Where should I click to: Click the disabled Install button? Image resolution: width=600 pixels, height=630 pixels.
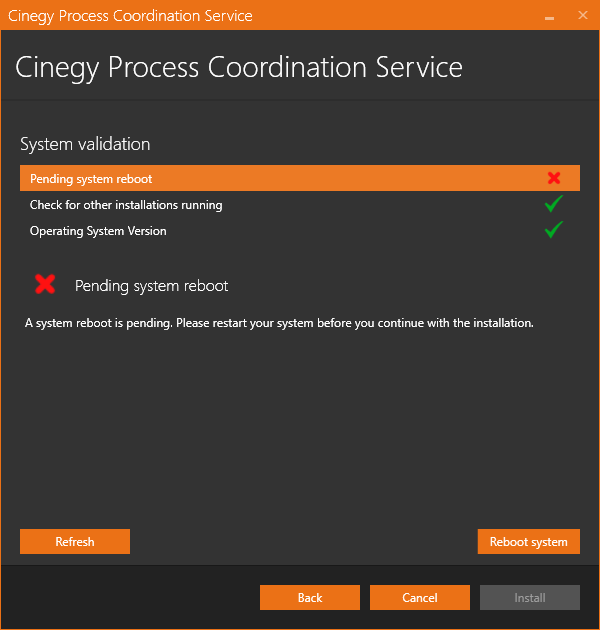tap(530, 597)
